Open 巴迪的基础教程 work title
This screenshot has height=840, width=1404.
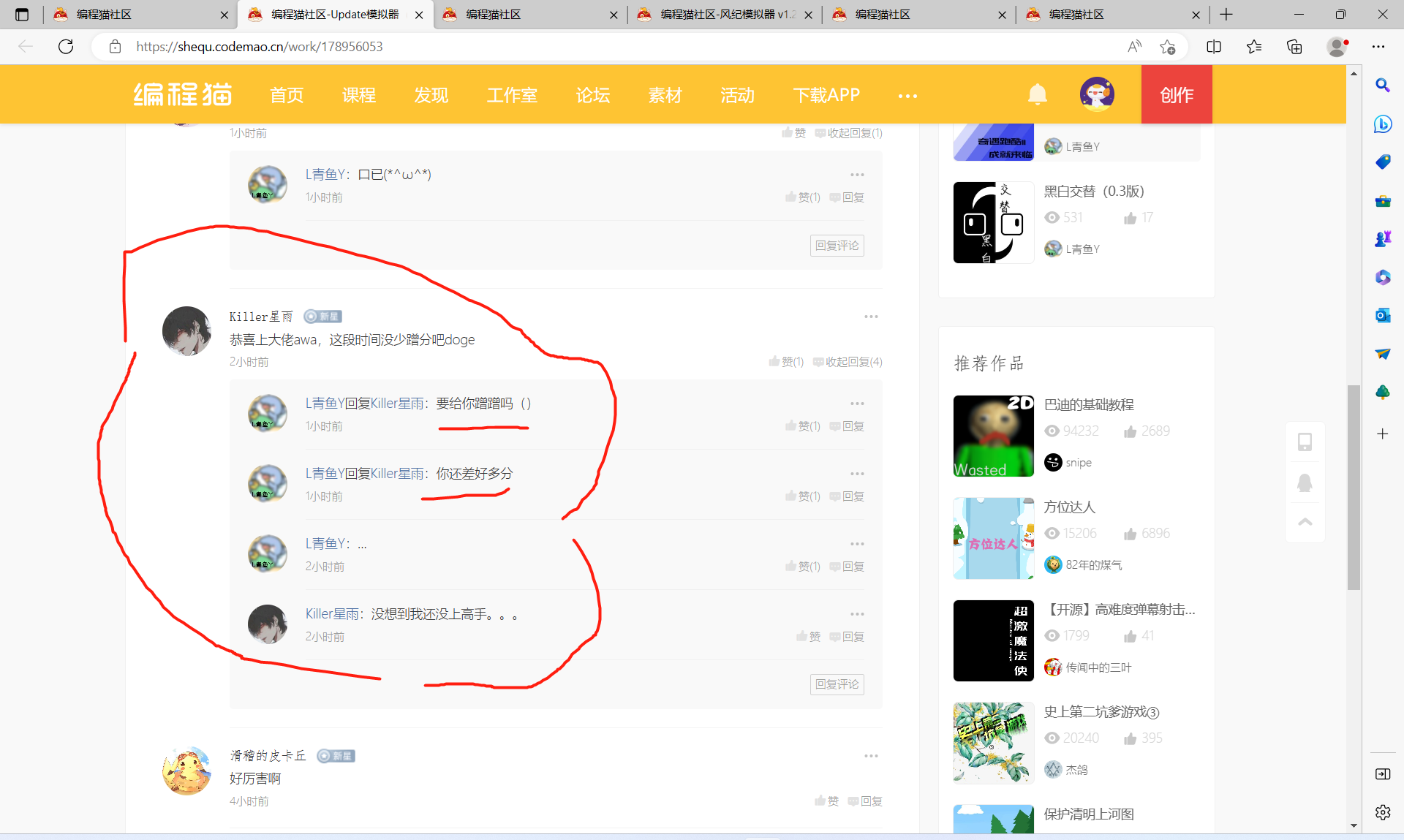point(1089,404)
